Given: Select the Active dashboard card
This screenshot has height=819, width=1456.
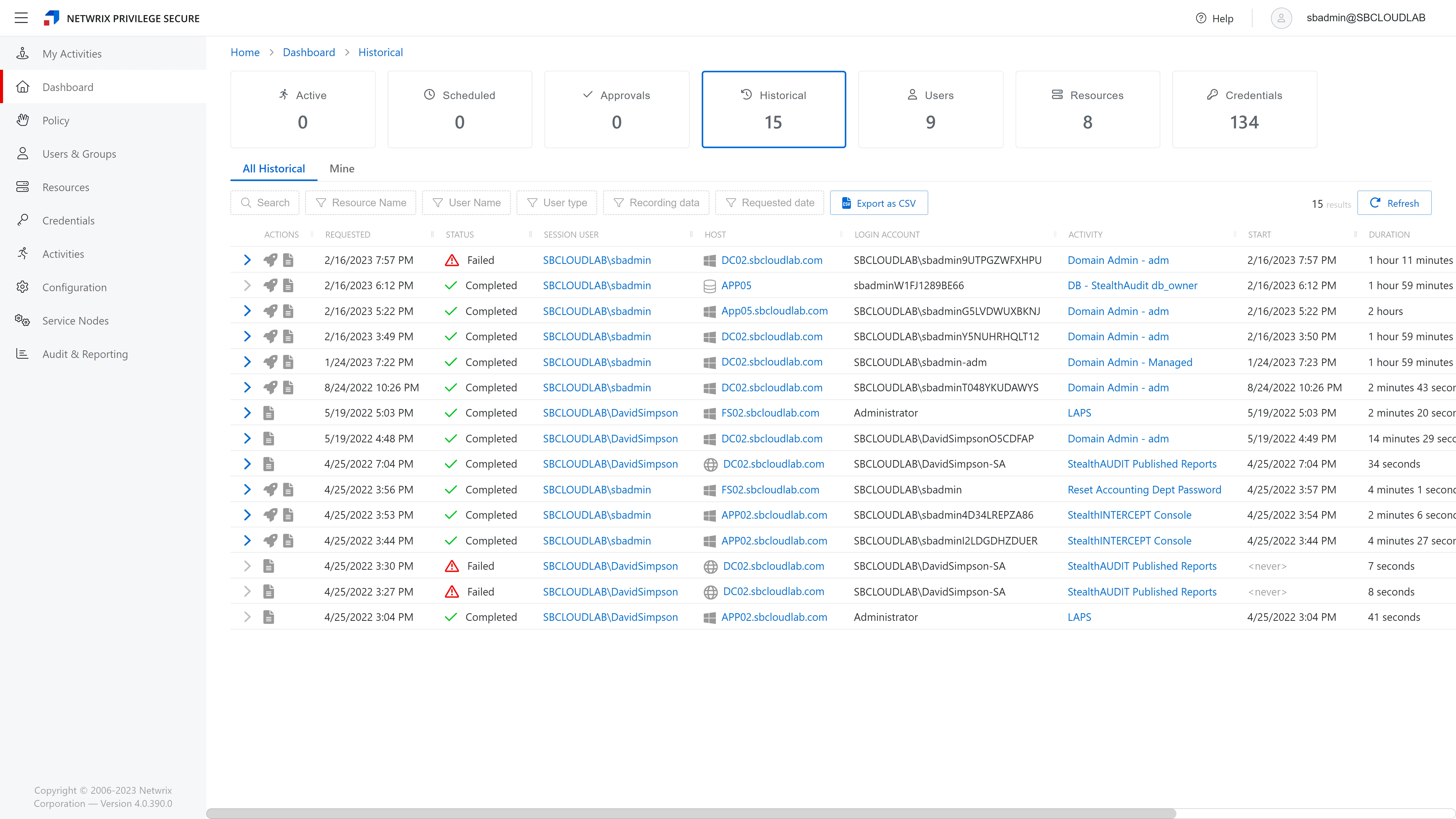Looking at the screenshot, I should [x=303, y=109].
